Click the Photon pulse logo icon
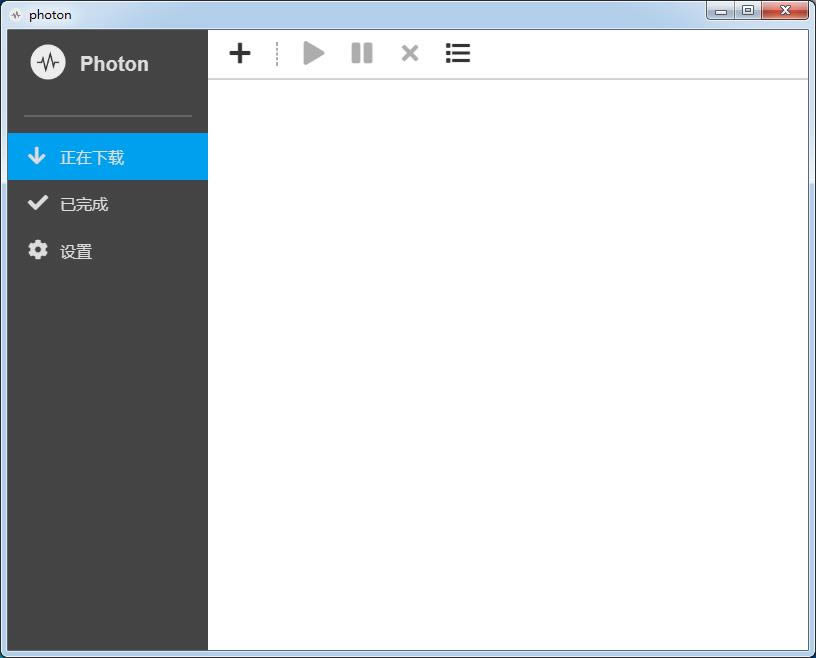The image size is (816, 658). click(48, 62)
